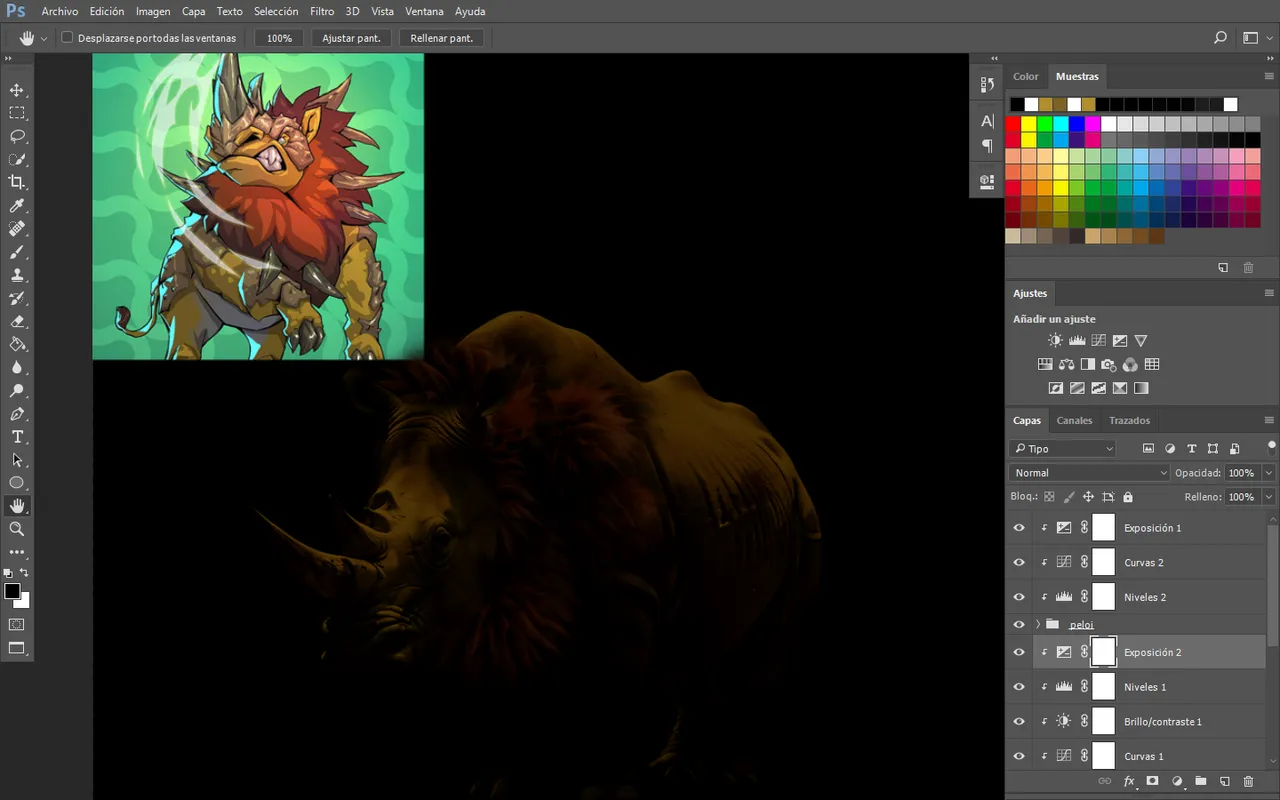
Task: Click the Ajustar pant. button
Action: tap(351, 38)
